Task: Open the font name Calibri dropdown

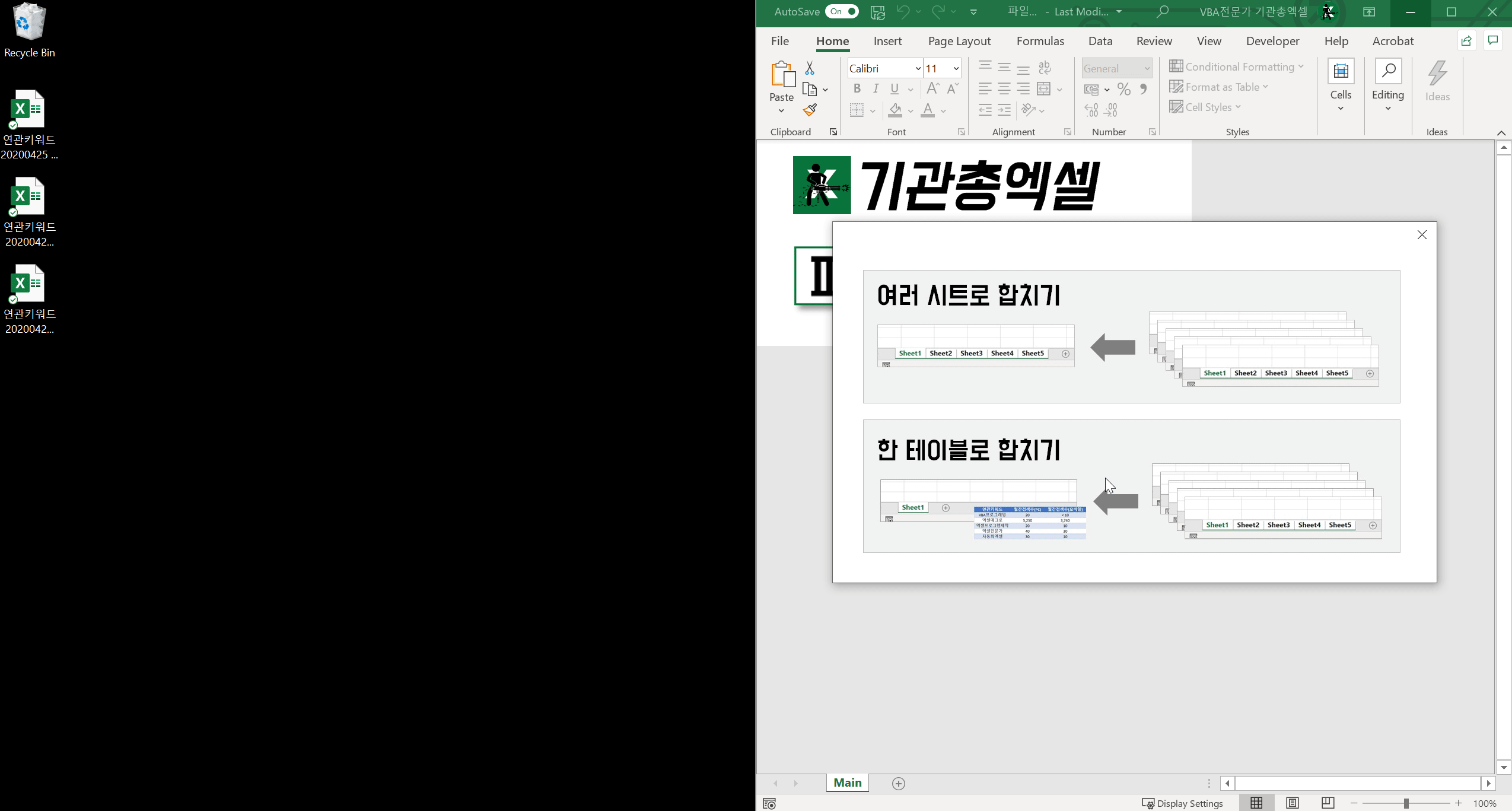Action: tap(918, 69)
